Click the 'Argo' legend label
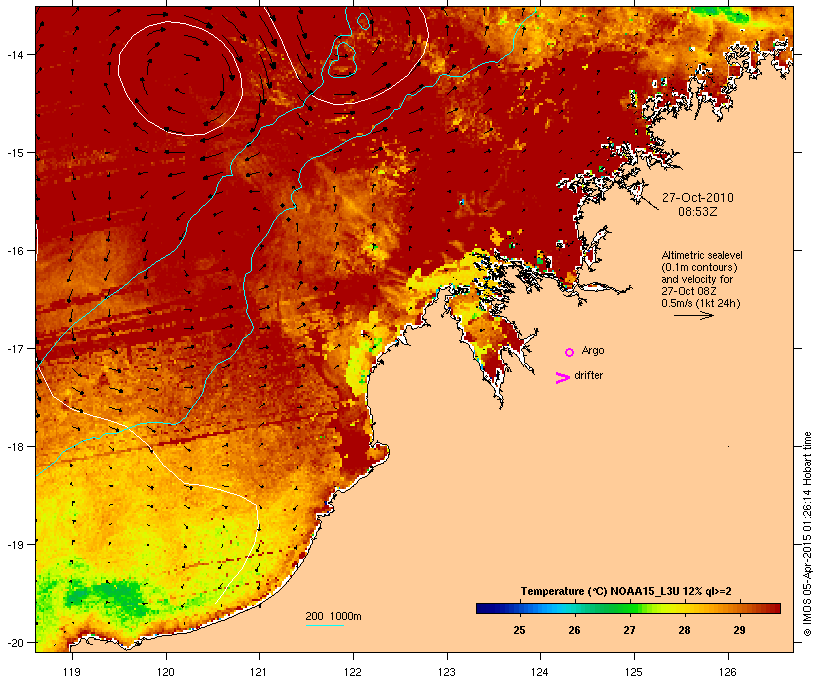Image resolution: width=820 pixels, height=680 pixels. pyautogui.click(x=593, y=350)
